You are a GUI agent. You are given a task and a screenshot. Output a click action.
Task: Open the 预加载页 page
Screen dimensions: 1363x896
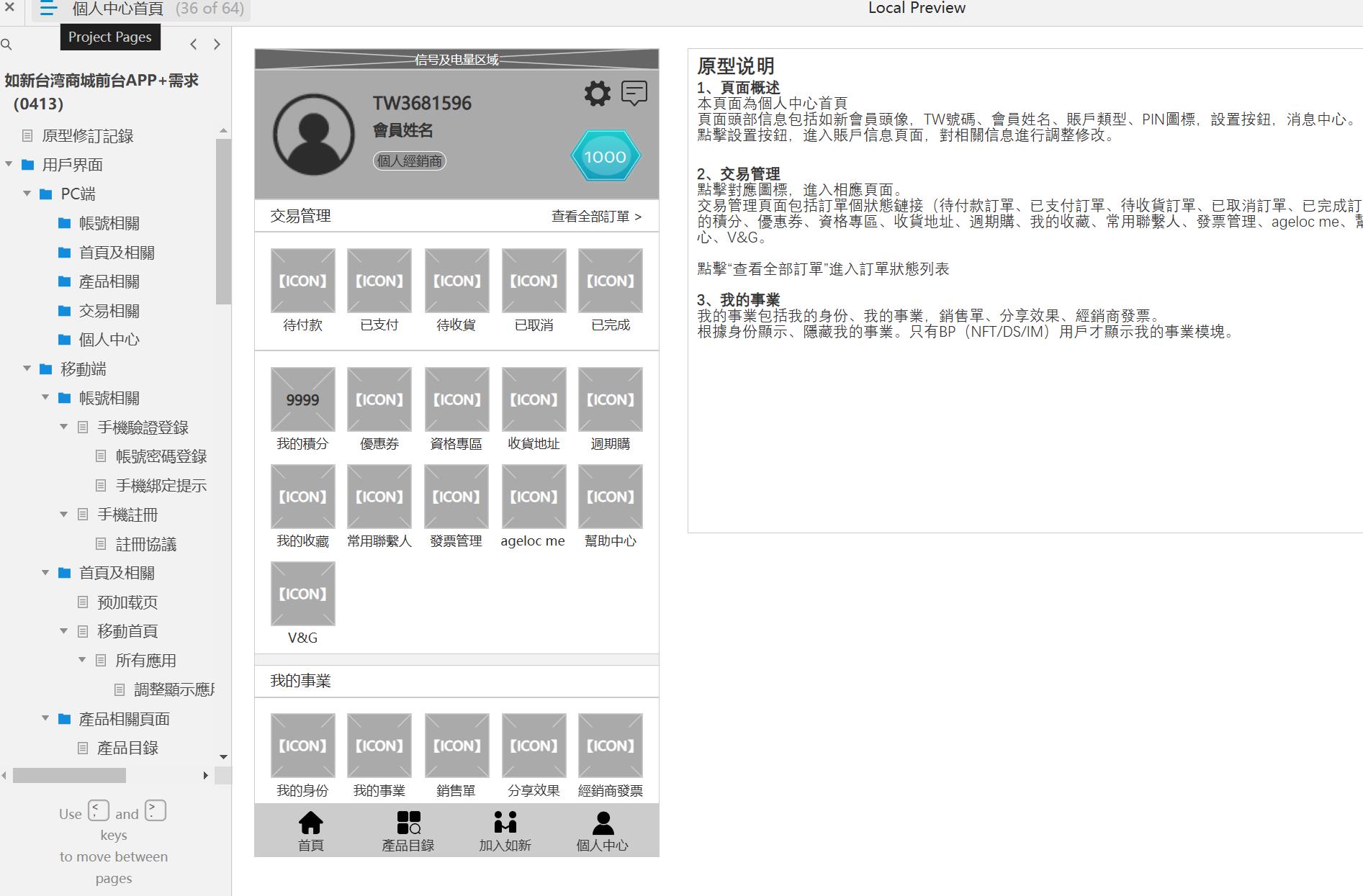point(127,602)
